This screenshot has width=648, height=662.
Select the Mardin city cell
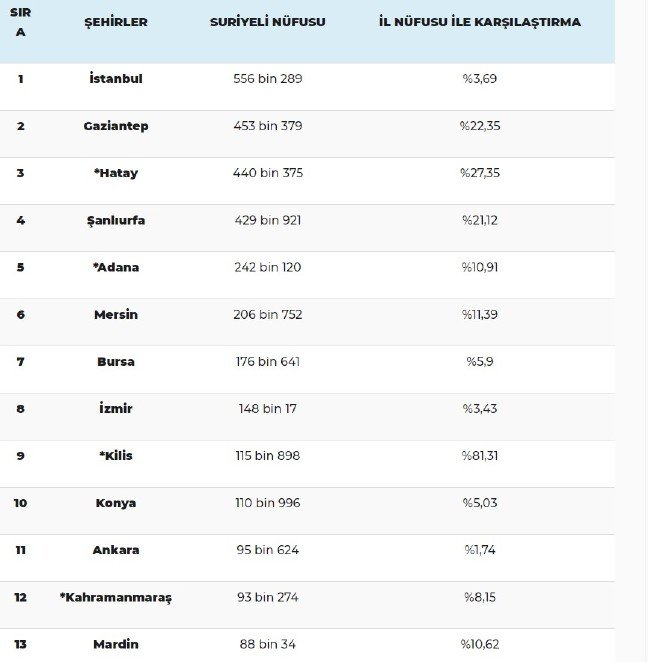pyautogui.click(x=116, y=644)
